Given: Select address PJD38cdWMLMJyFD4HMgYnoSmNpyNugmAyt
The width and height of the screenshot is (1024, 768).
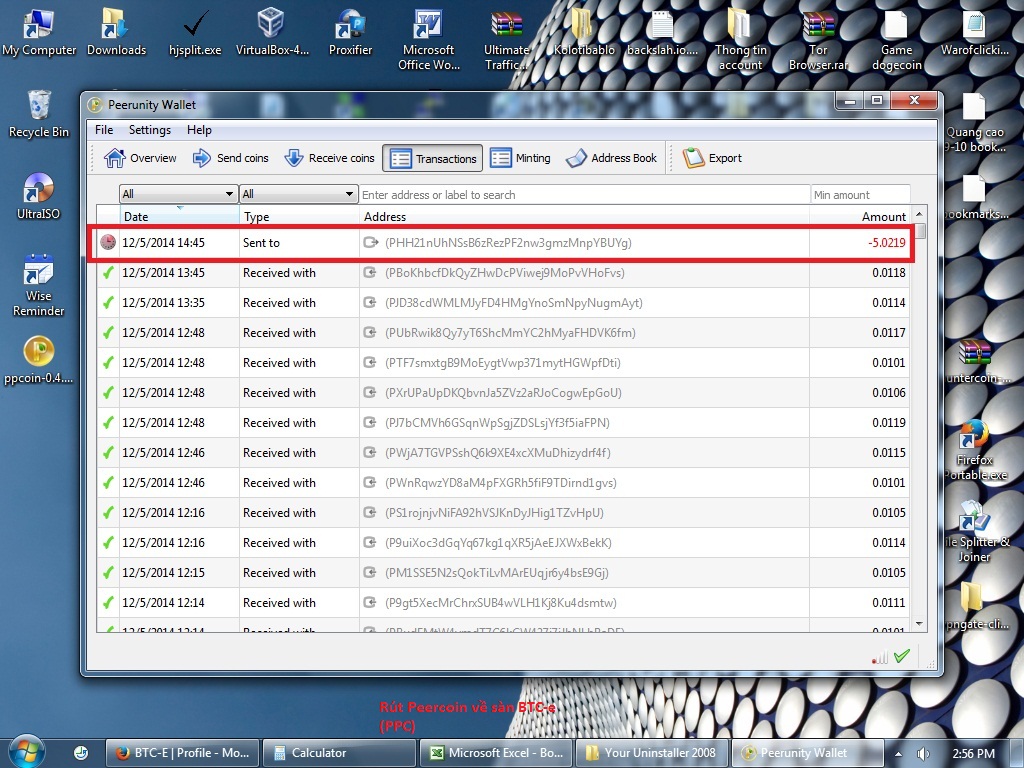Looking at the screenshot, I should click(514, 302).
